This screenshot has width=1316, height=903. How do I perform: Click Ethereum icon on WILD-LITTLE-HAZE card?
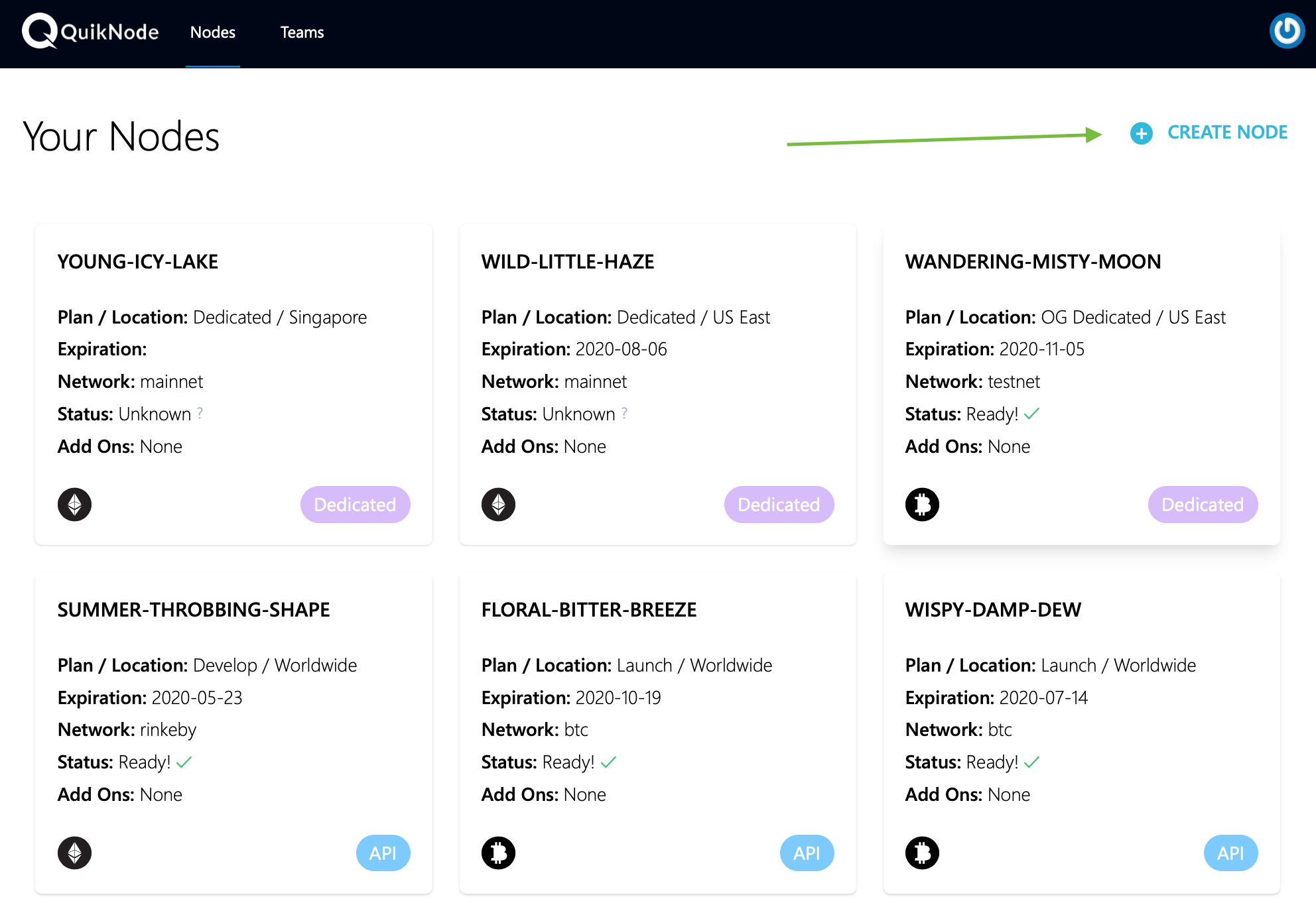[498, 505]
